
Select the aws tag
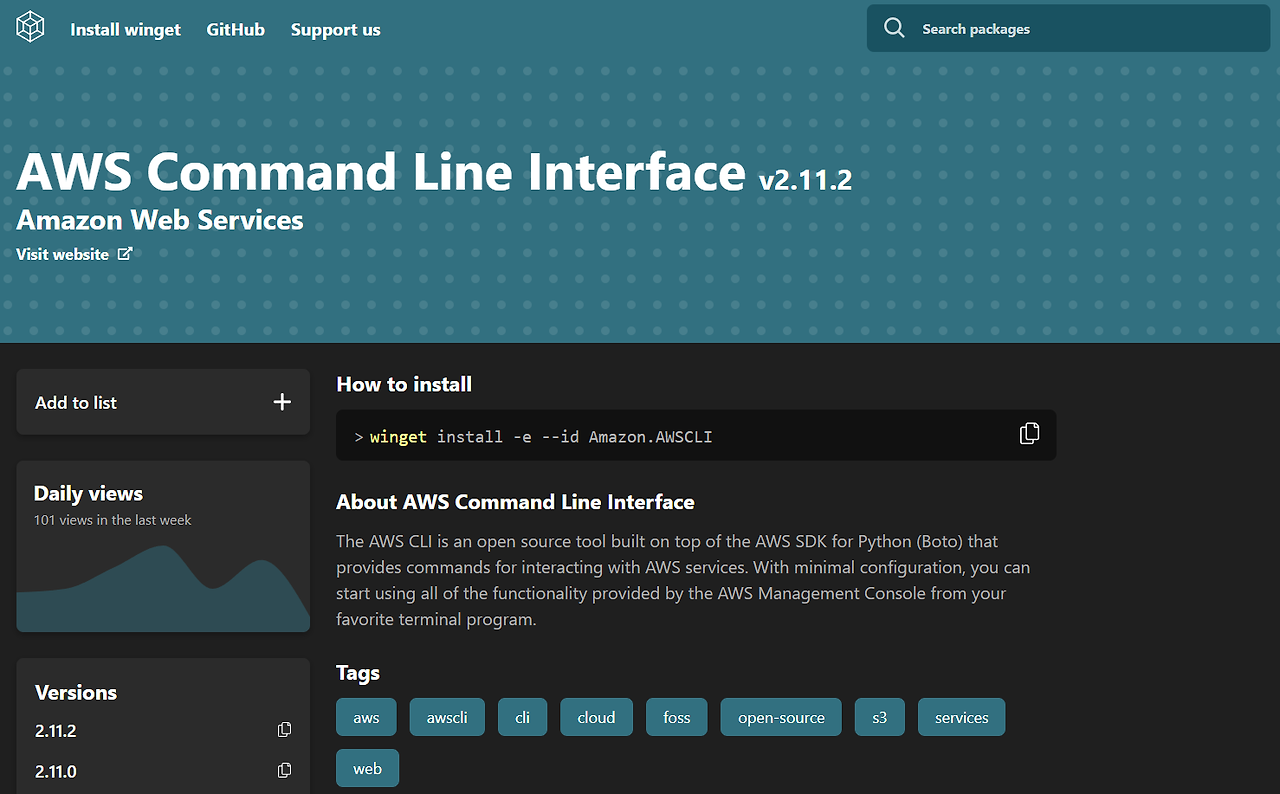coord(366,717)
